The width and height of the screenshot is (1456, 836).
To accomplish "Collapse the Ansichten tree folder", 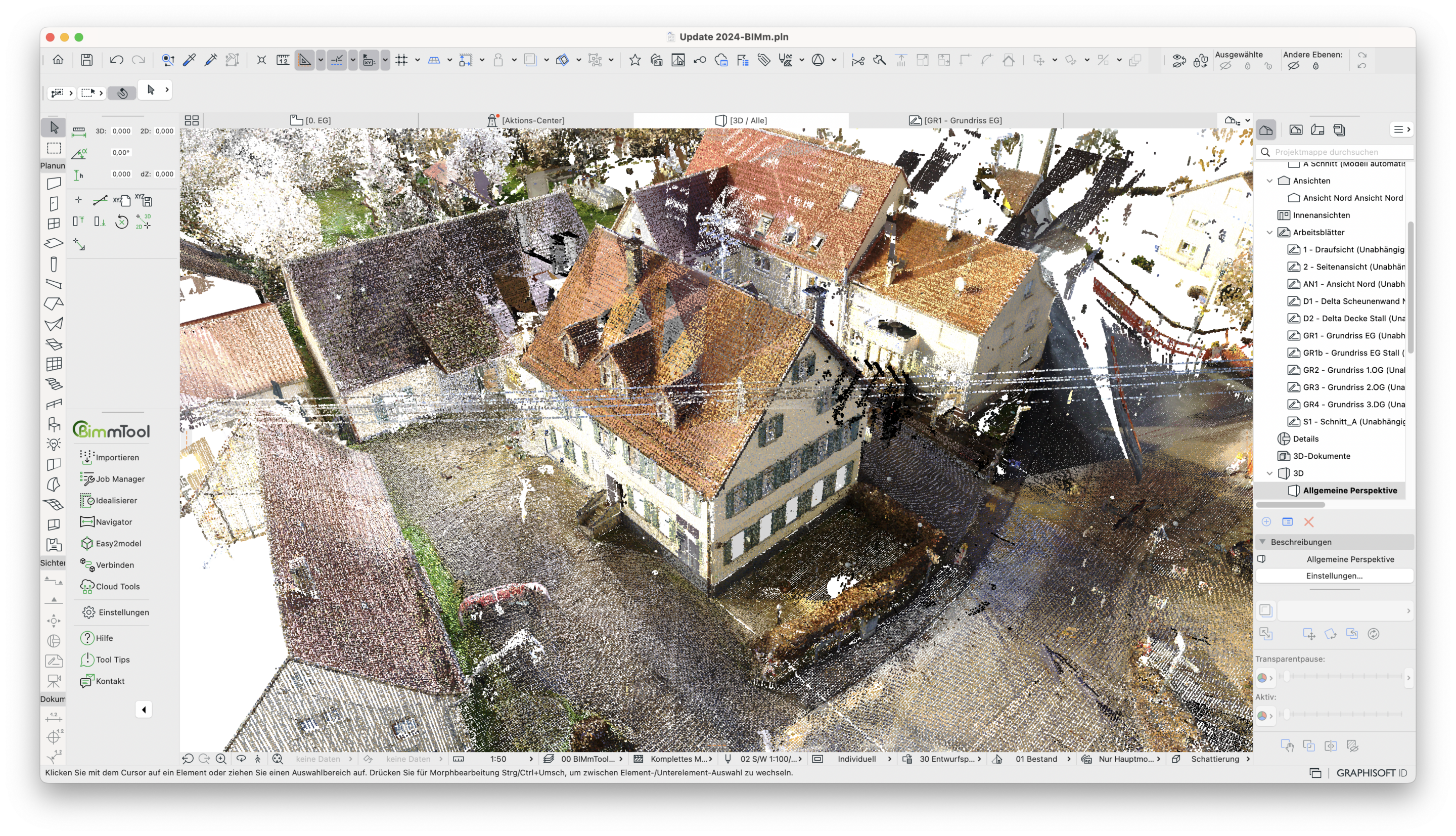I will pos(1269,180).
